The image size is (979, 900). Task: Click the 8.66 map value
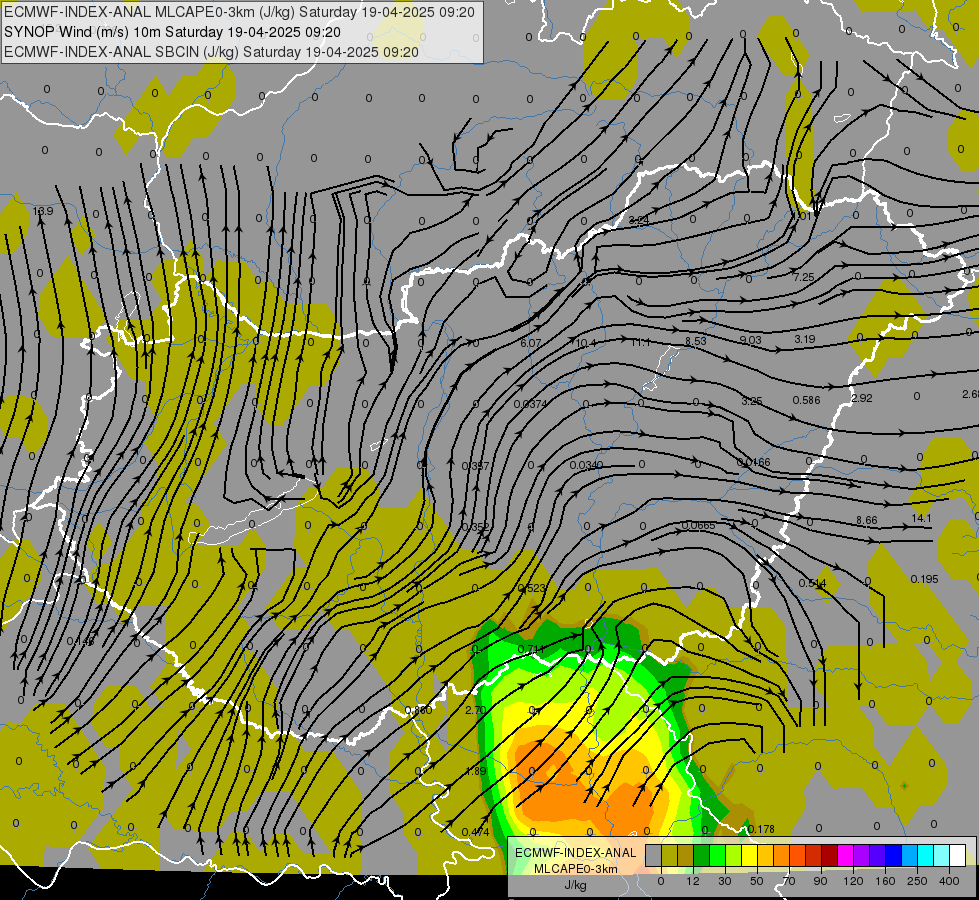point(867,520)
